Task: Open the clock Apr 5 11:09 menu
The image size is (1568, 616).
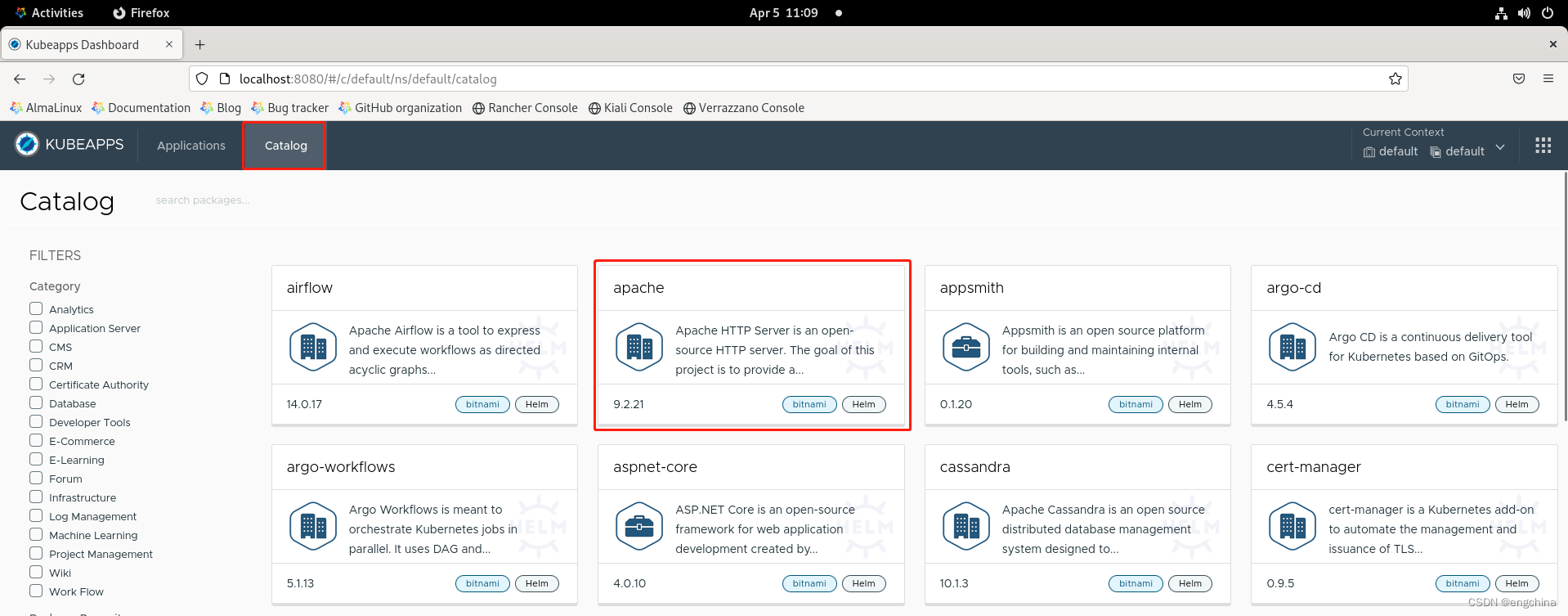Action: tap(783, 13)
